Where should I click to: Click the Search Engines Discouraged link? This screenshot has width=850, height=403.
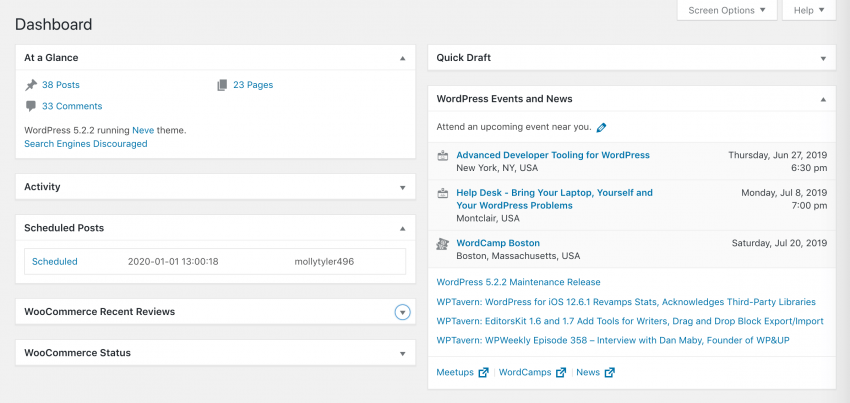click(86, 144)
